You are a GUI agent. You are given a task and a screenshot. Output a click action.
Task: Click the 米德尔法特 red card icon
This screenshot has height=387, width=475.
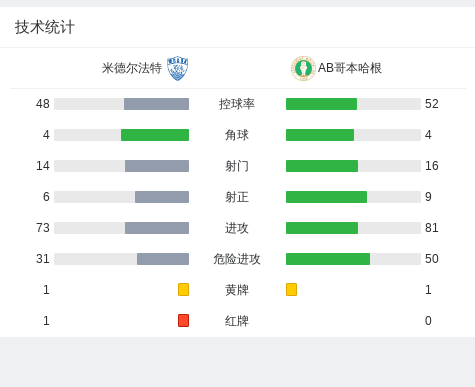tap(183, 321)
